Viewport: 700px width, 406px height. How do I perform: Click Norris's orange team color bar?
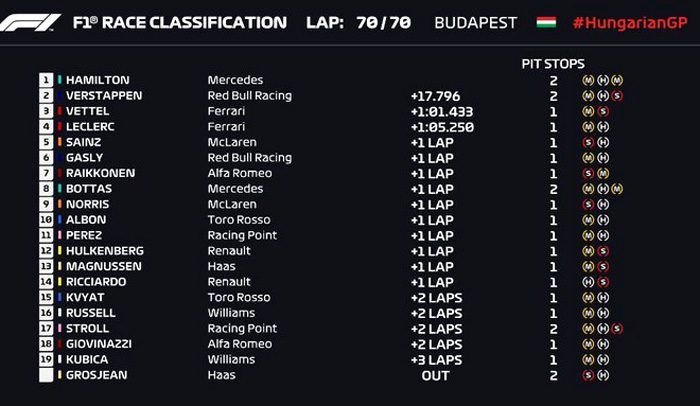[x=60, y=204]
